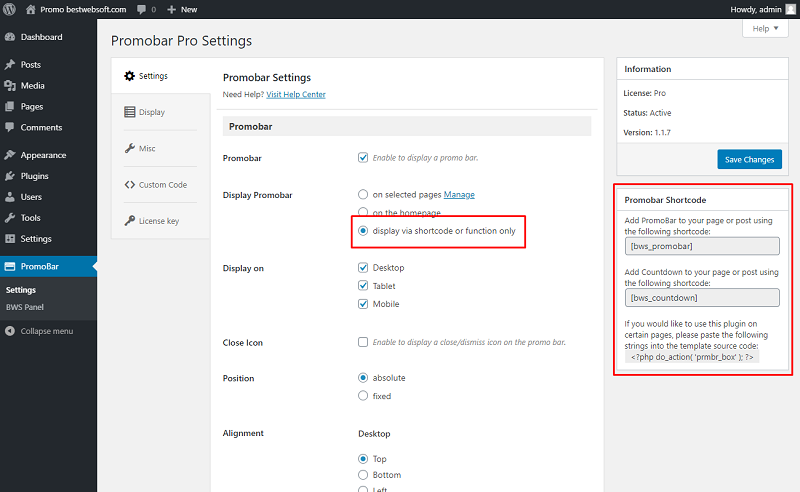Screen dimensions: 800x492
Task: Click the Tools wrench icon in sidebar
Action: [x=10, y=217]
